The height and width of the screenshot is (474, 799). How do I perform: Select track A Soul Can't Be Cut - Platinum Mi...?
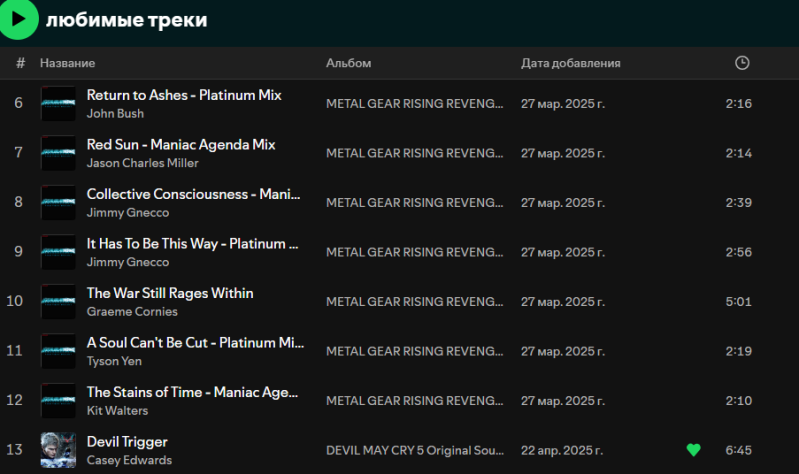click(195, 343)
